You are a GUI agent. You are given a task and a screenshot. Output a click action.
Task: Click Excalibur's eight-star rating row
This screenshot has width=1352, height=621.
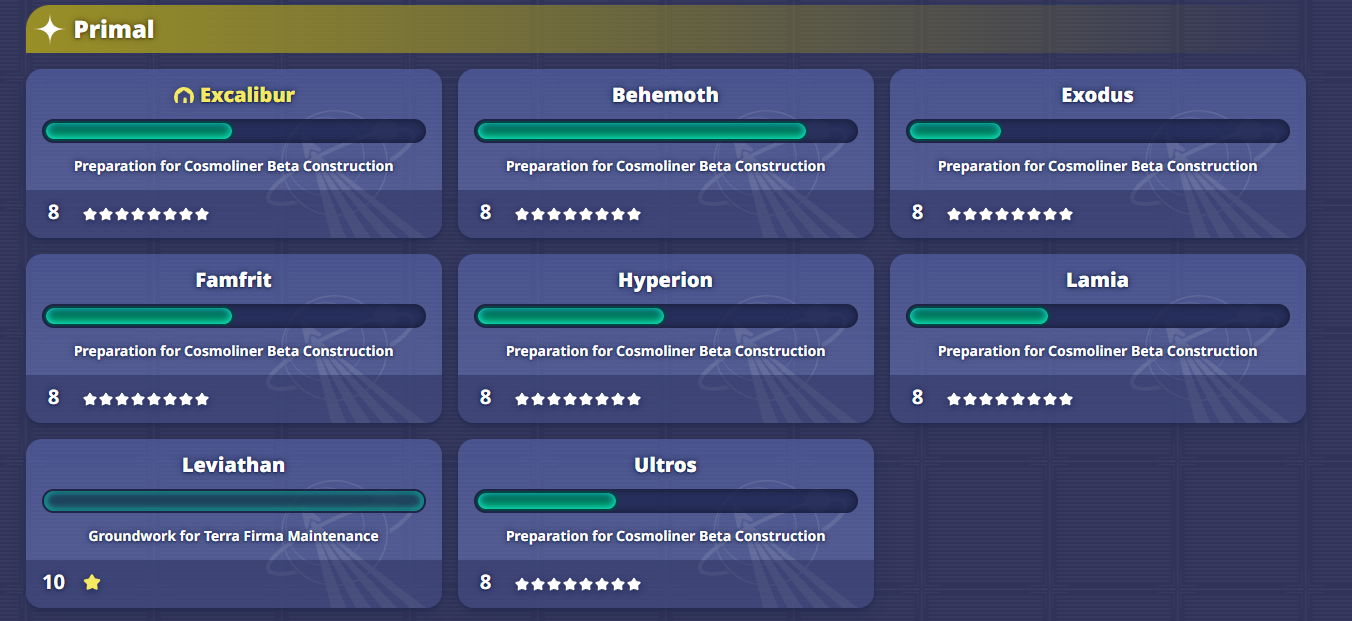[146, 214]
